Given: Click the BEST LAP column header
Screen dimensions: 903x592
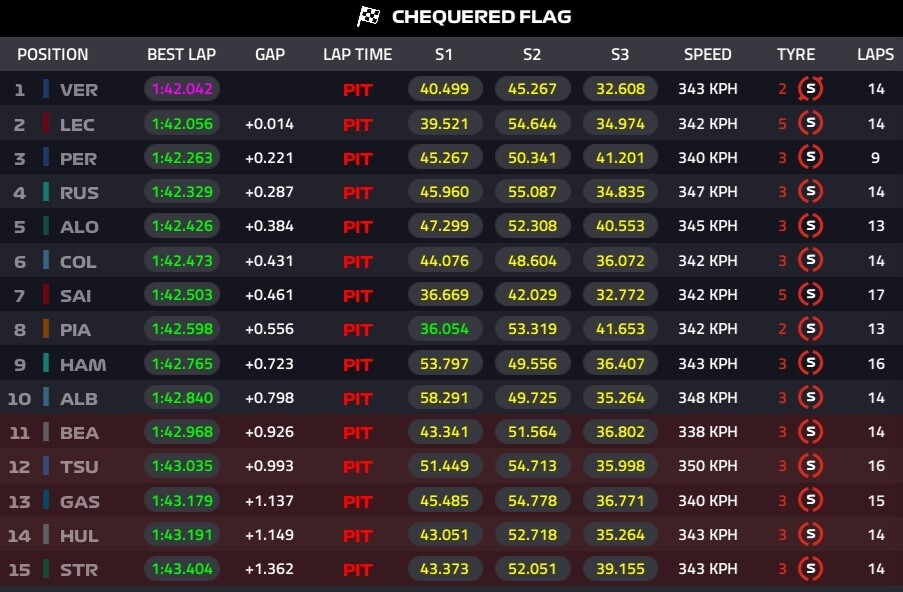Looking at the screenshot, I should click(181, 55).
